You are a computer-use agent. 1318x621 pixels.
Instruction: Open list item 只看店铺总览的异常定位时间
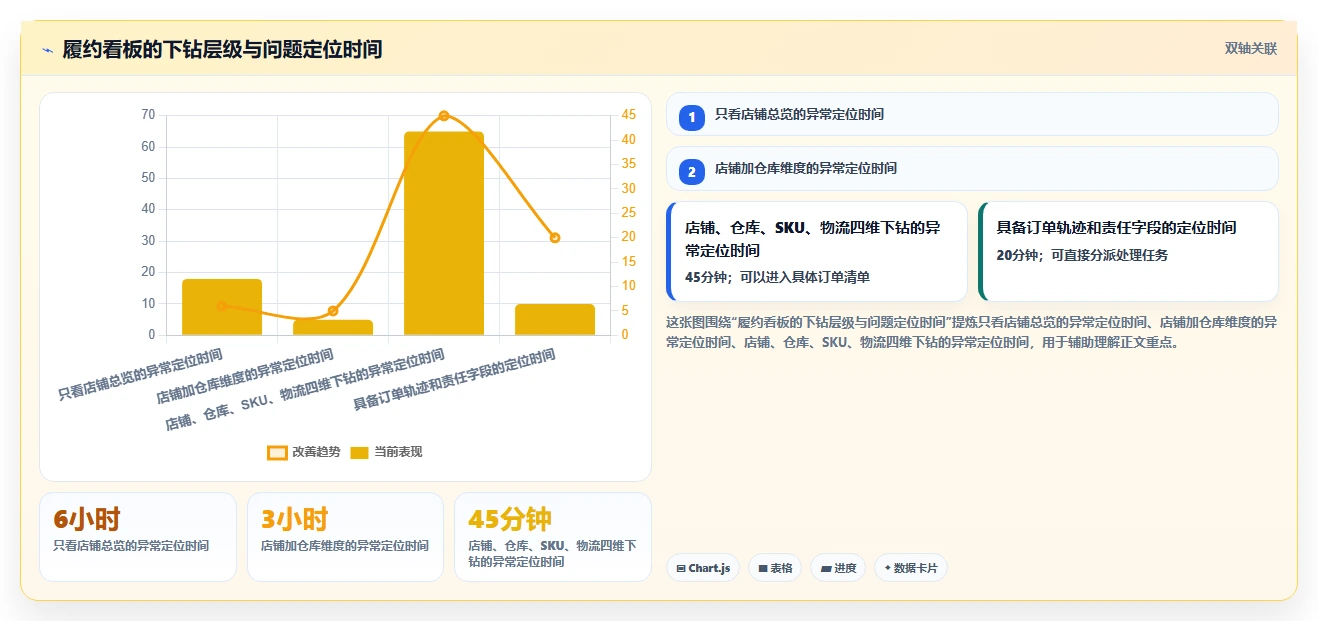click(x=972, y=114)
